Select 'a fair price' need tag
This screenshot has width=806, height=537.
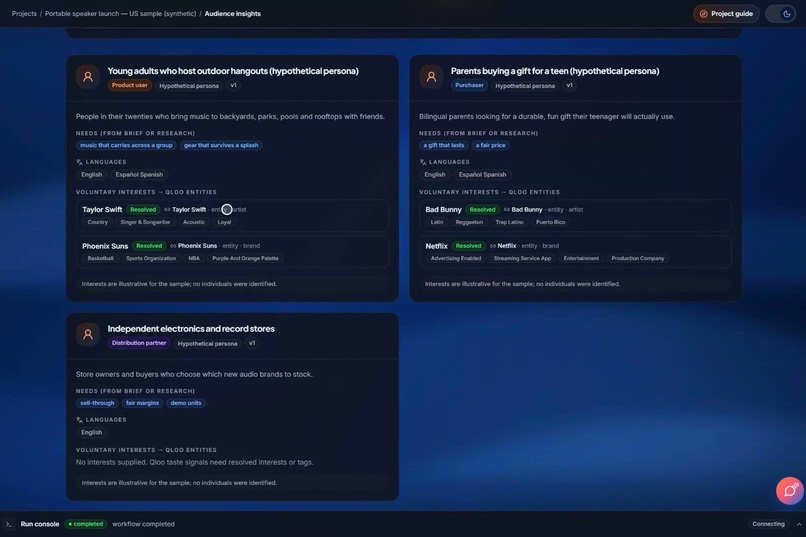[x=490, y=145]
